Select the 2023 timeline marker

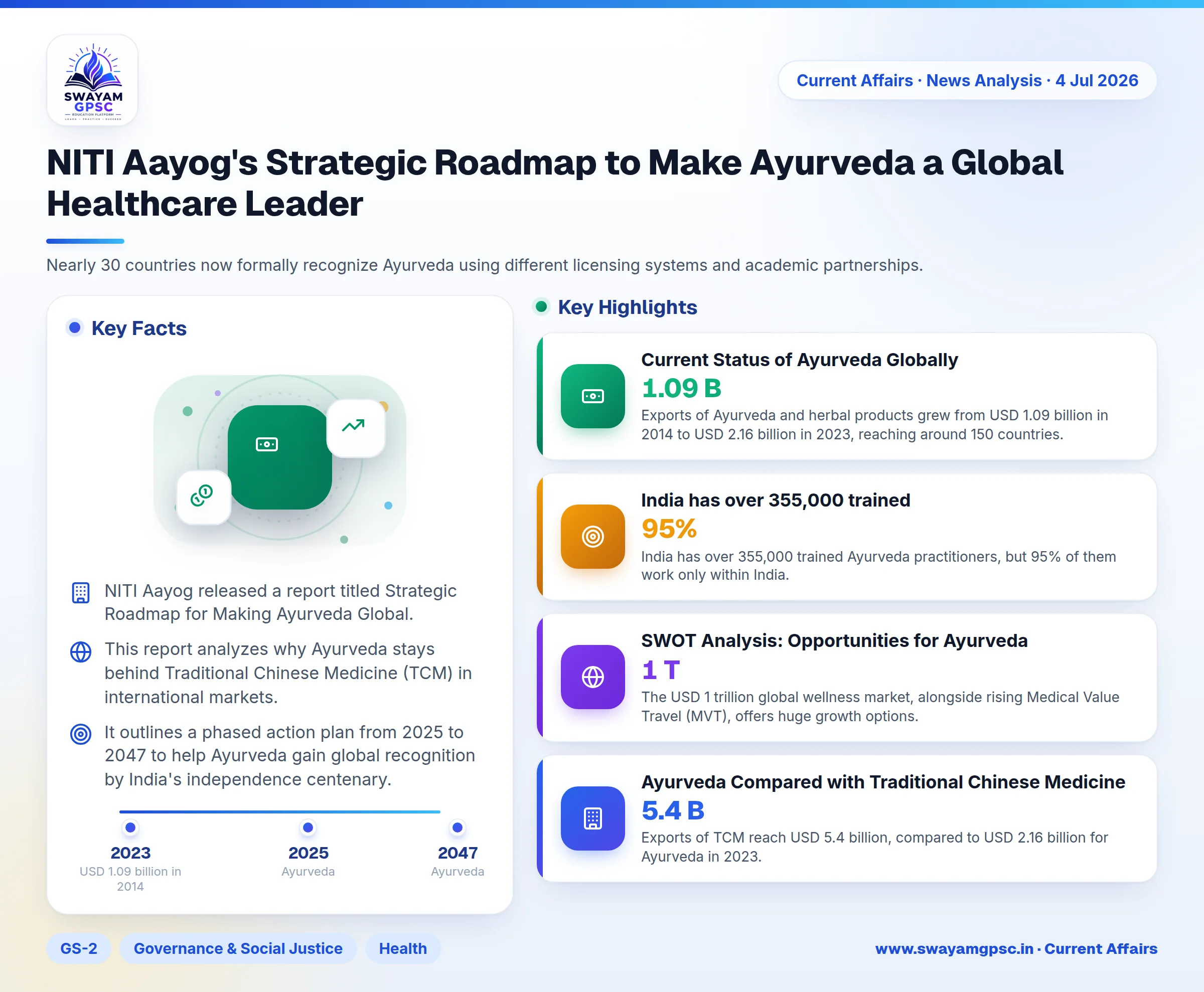click(x=130, y=827)
